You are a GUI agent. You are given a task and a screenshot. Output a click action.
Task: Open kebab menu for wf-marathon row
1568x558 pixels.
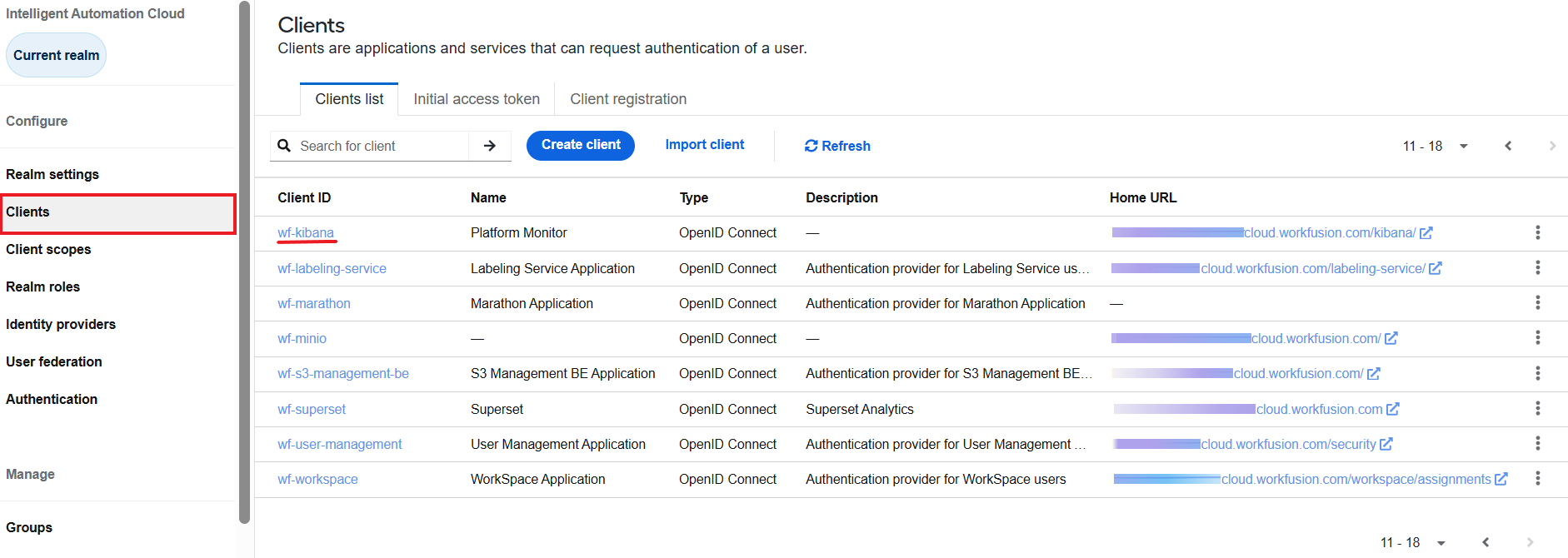point(1537,302)
